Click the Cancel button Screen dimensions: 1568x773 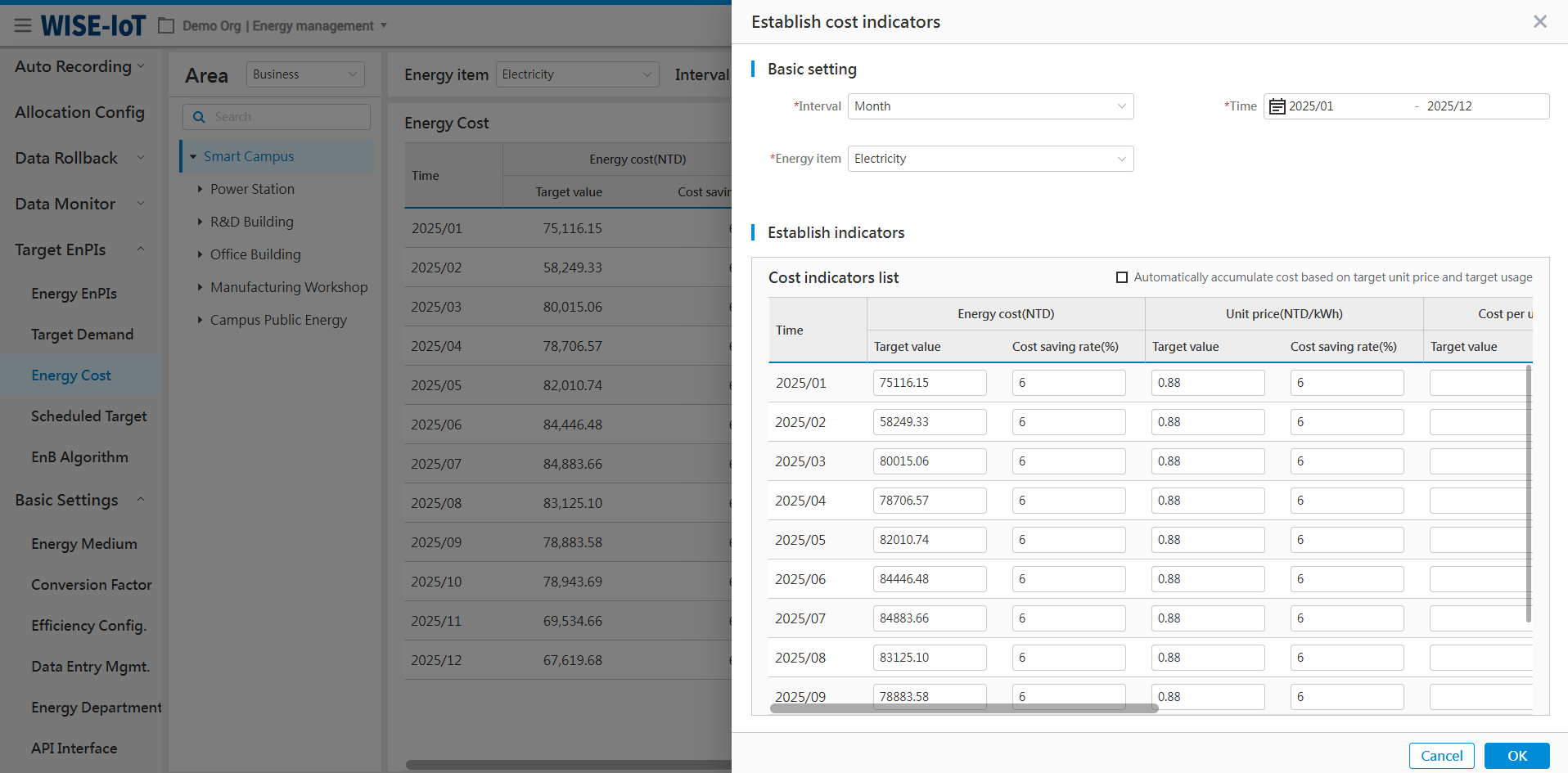tap(1441, 755)
